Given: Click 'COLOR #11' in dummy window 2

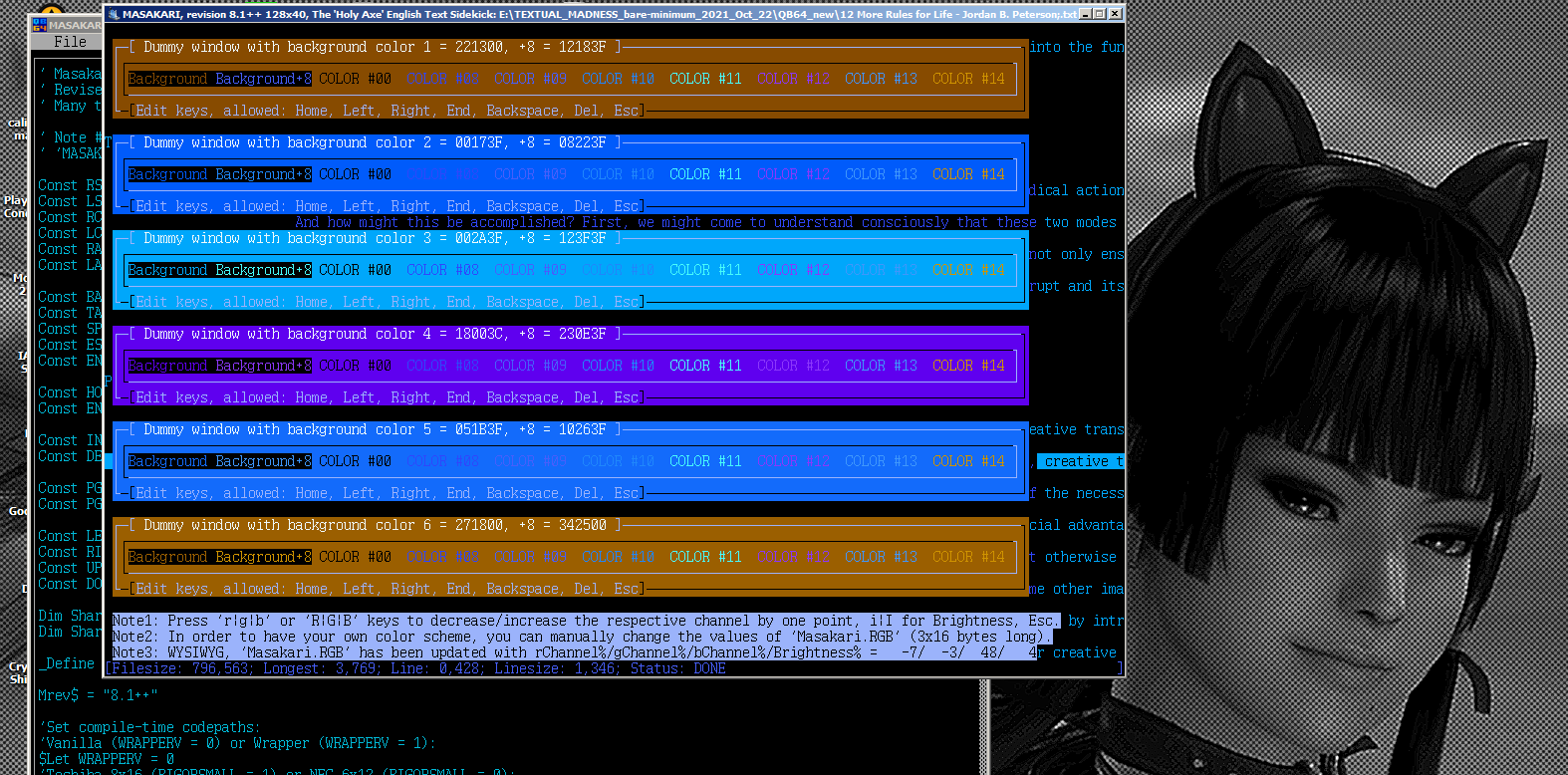Looking at the screenshot, I should [705, 174].
